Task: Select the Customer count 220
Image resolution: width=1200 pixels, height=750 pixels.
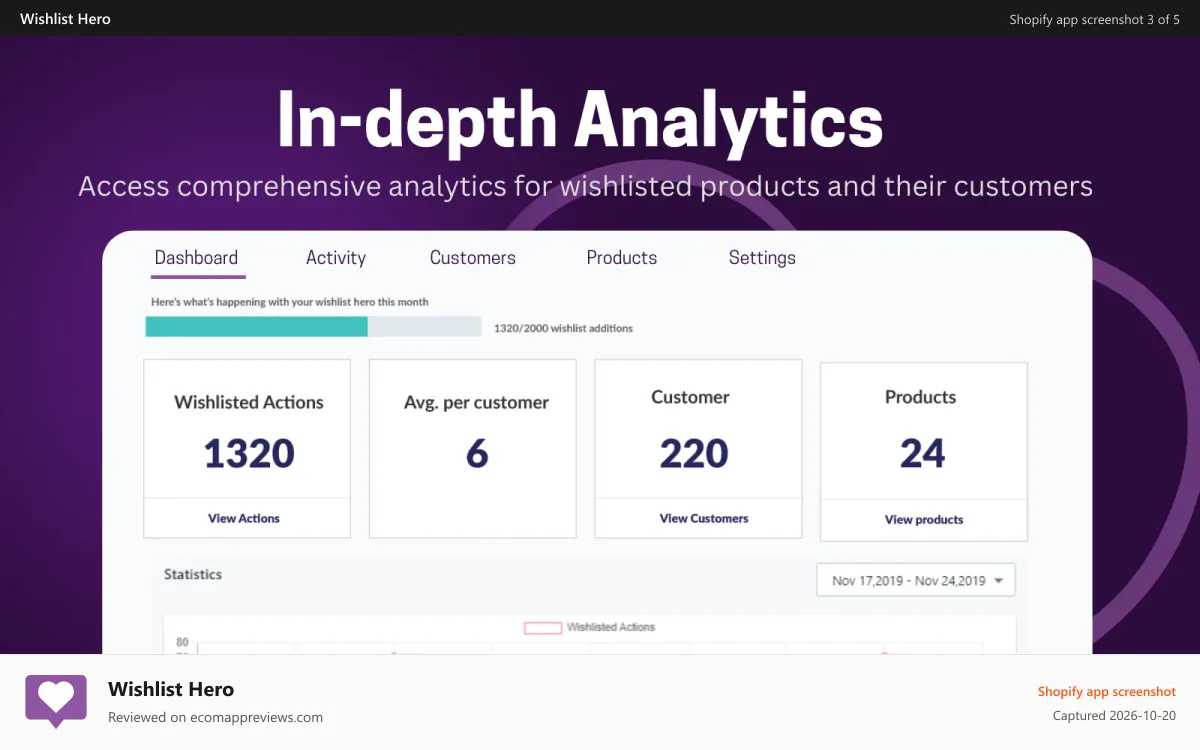Action: point(694,454)
